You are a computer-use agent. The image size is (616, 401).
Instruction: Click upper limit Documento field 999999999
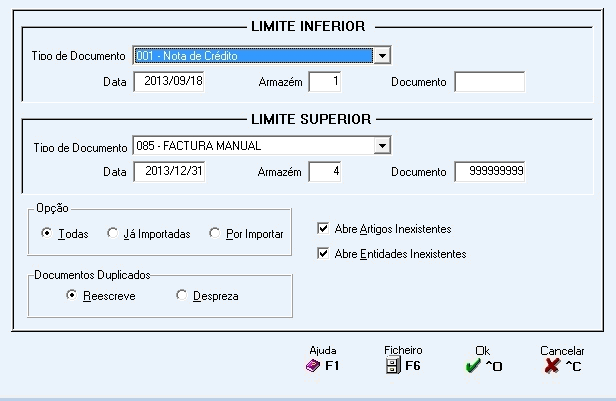tap(489, 172)
